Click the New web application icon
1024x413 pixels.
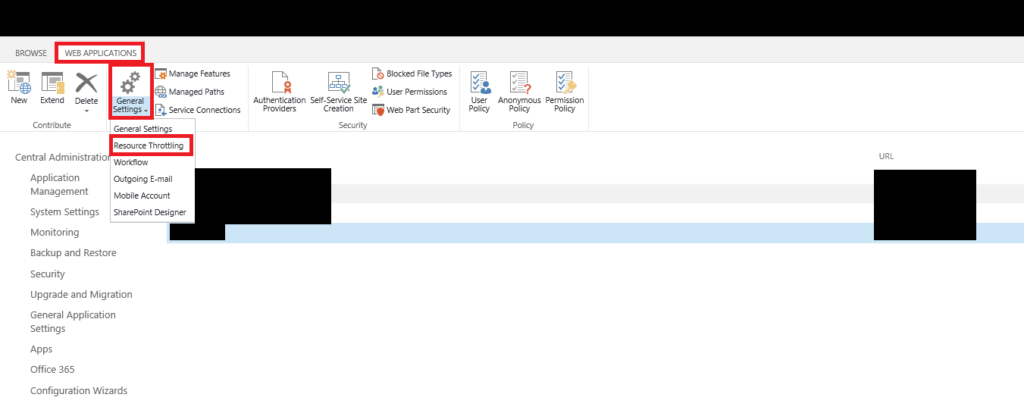coord(19,82)
